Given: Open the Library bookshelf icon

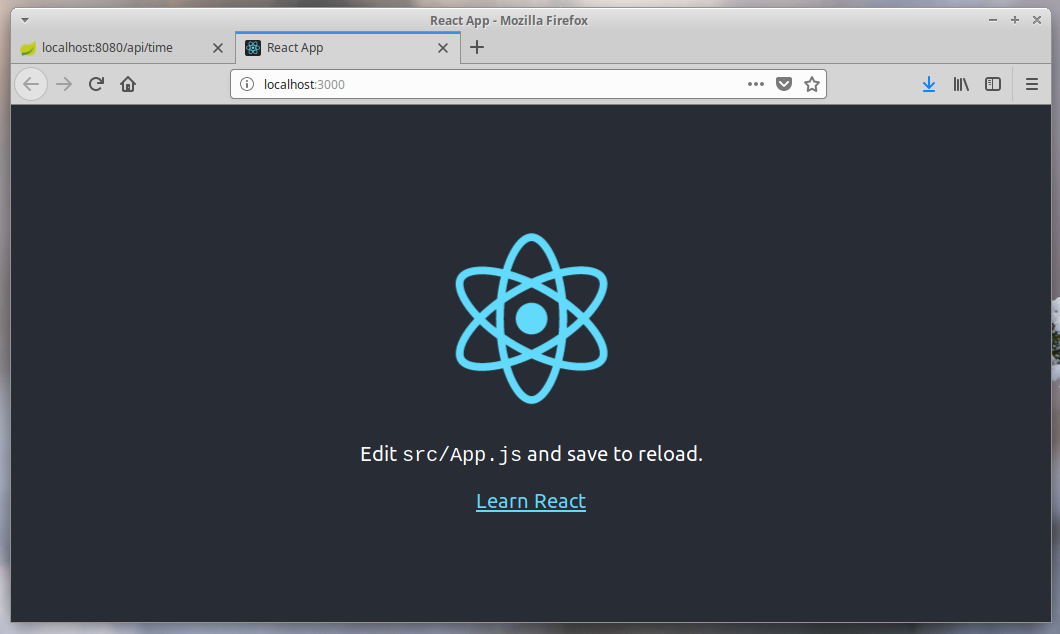Looking at the screenshot, I should (x=961, y=84).
